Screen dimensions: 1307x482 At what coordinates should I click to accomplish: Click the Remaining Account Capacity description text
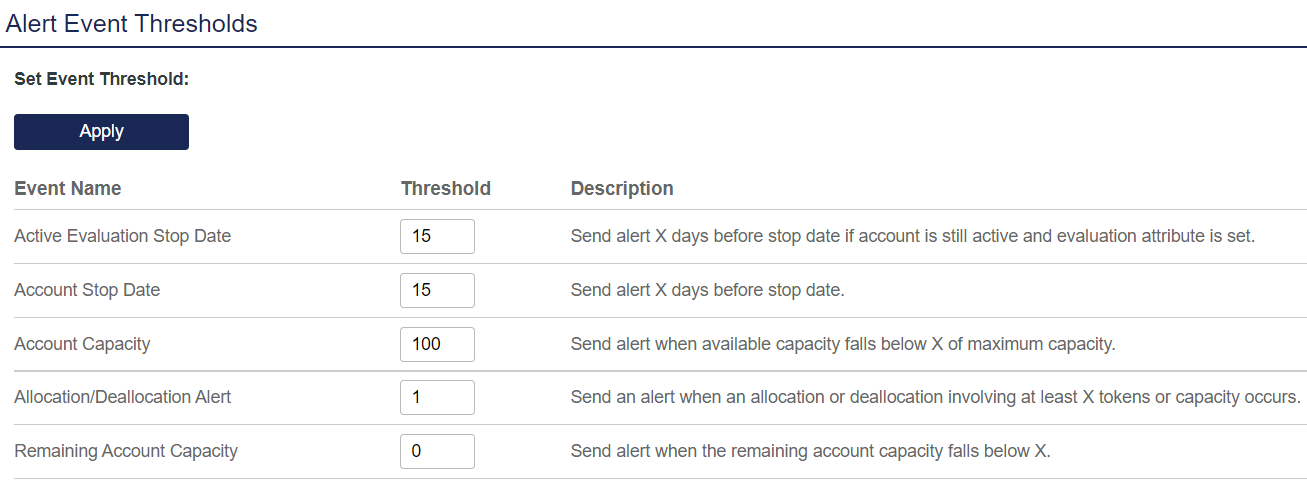(810, 451)
